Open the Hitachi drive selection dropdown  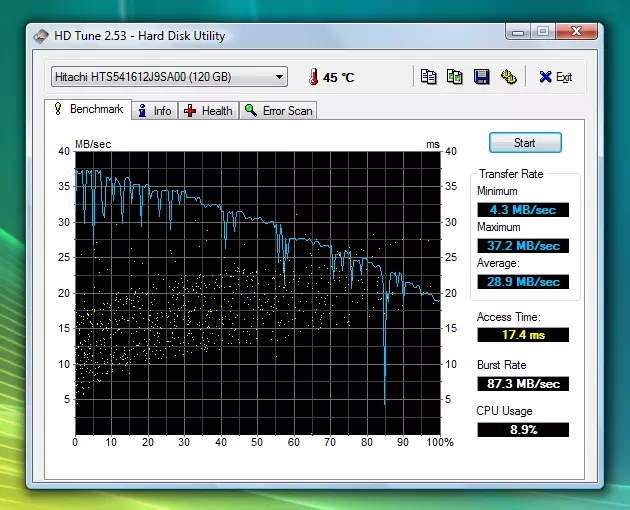coord(169,77)
